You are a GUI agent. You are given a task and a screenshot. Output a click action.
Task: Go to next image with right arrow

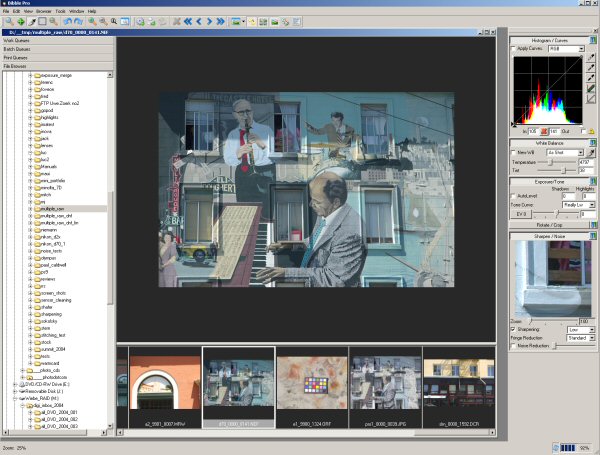209,22
